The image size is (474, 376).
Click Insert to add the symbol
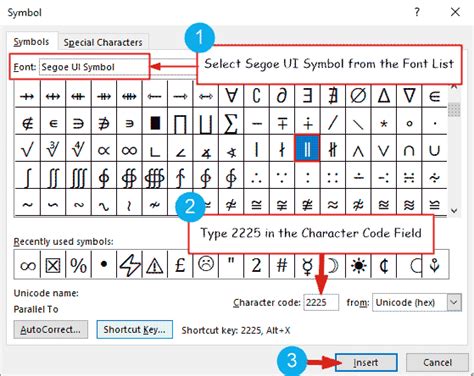pyautogui.click(x=366, y=362)
